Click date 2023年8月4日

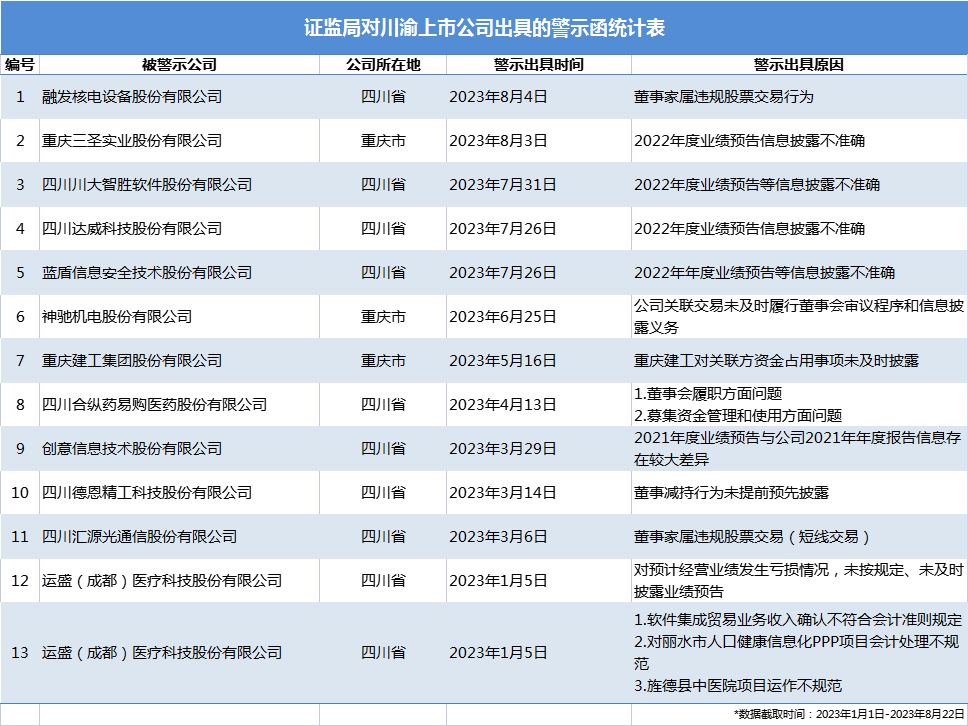(498, 97)
